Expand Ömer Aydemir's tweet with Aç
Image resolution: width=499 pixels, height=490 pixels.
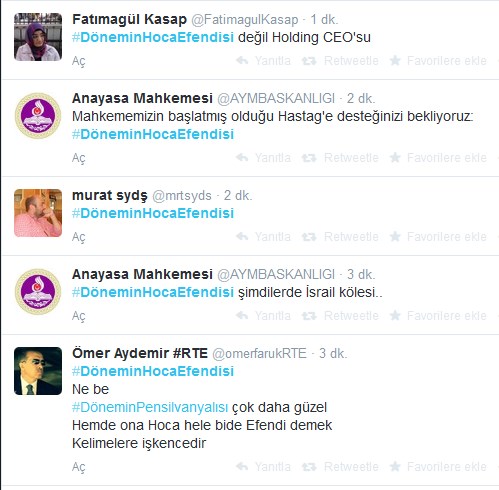coord(79,467)
